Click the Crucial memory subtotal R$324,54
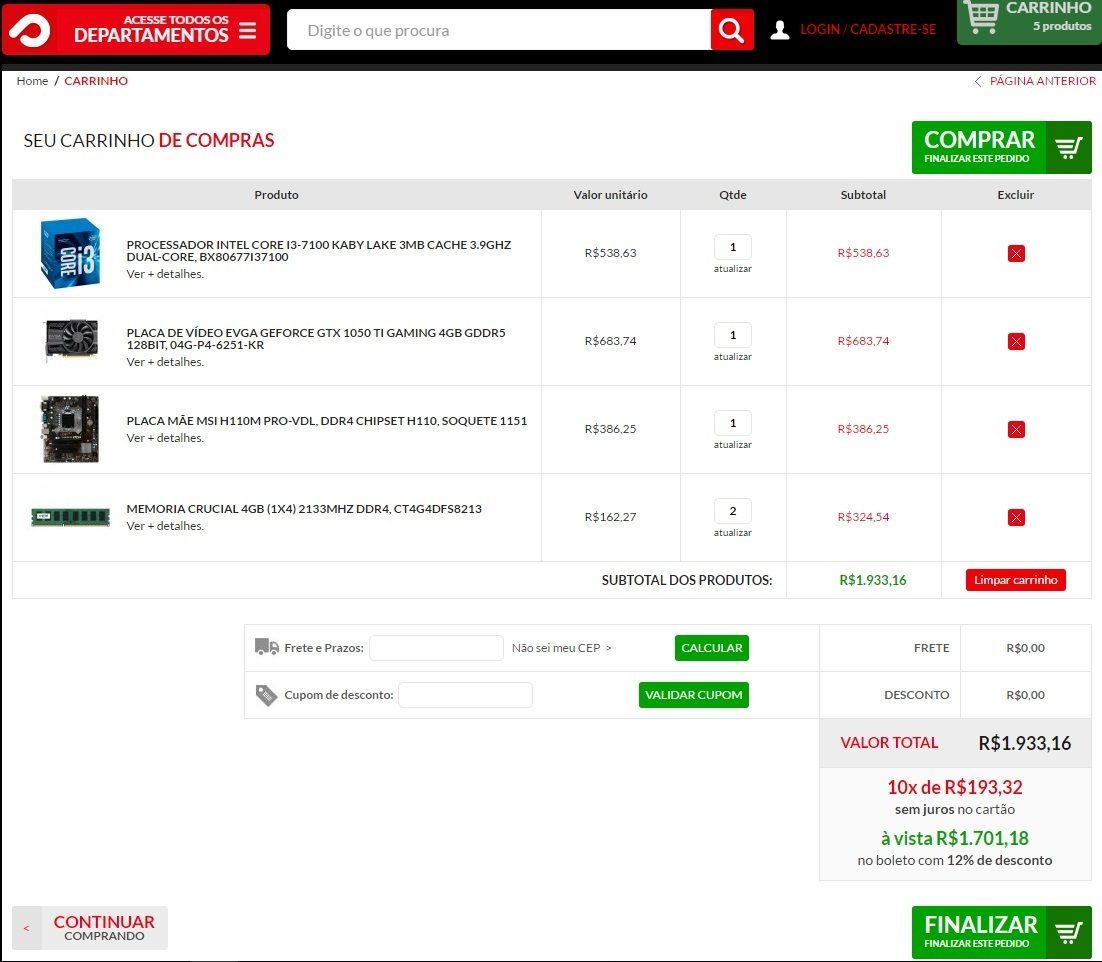 coord(863,517)
